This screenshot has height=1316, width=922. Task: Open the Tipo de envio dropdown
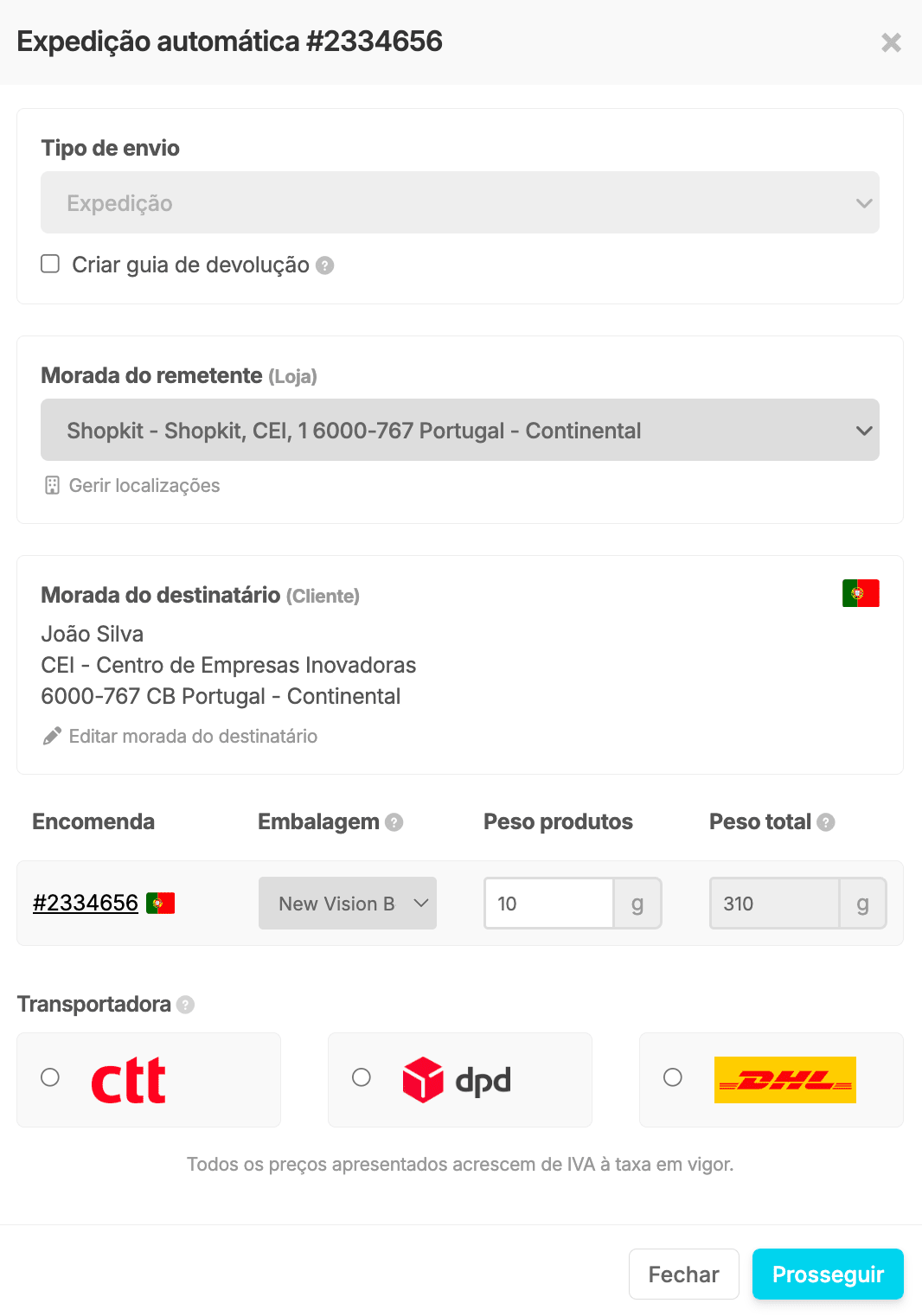coord(459,203)
